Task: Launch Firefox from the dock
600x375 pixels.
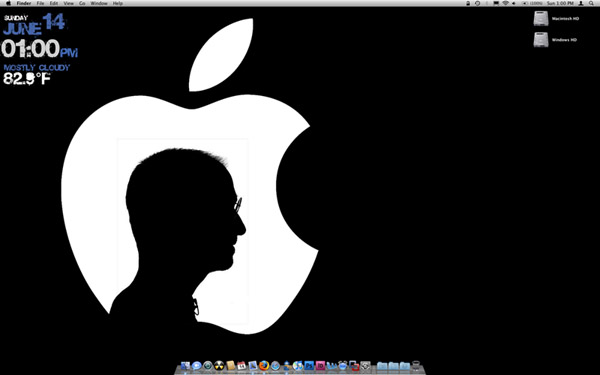Action: pos(264,365)
